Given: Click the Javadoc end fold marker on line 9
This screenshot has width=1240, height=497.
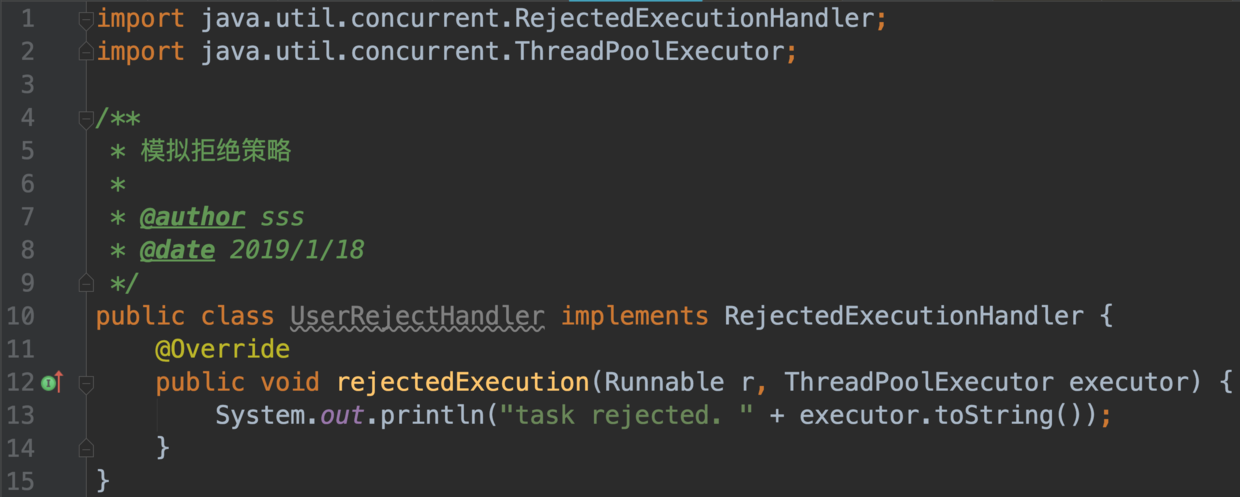Looking at the screenshot, I should coord(86,284).
